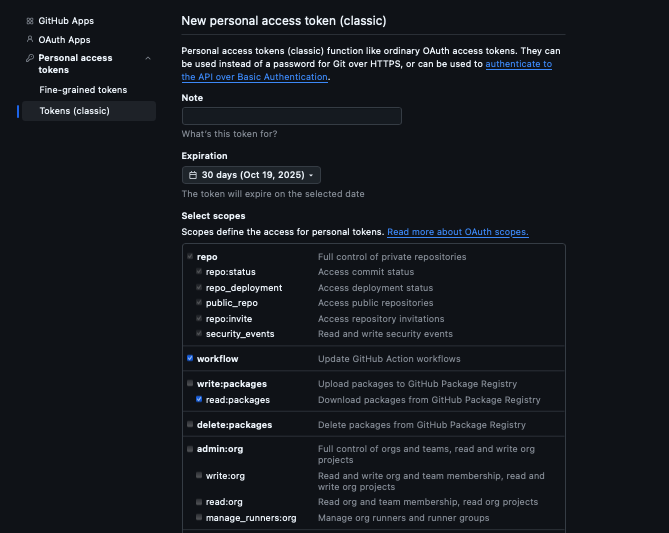Click the GitHub Apps grid icon

point(29,21)
